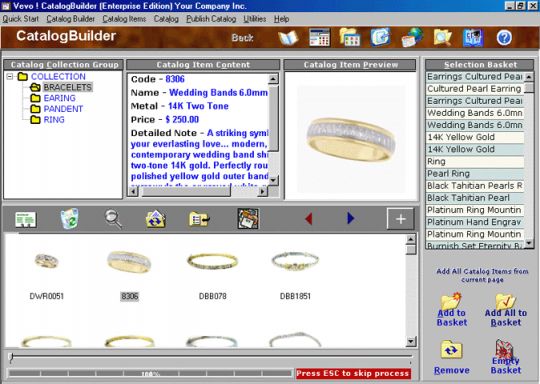Viewport: 540px width, 384px height.
Task: Click the Add All to Basket button
Action: (x=506, y=310)
